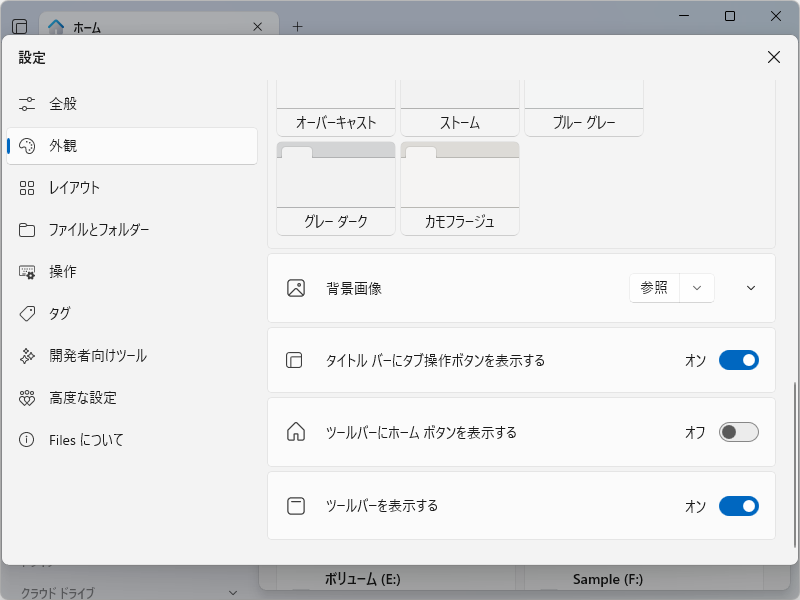The width and height of the screenshot is (800, 600).
Task: Enable ツールバーにホーム ボタンを表示する toggle
Action: click(738, 432)
